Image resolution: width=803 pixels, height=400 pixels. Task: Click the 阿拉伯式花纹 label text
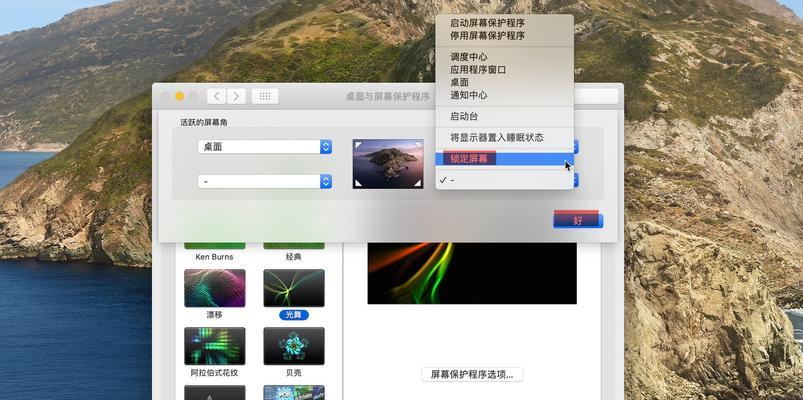point(215,373)
